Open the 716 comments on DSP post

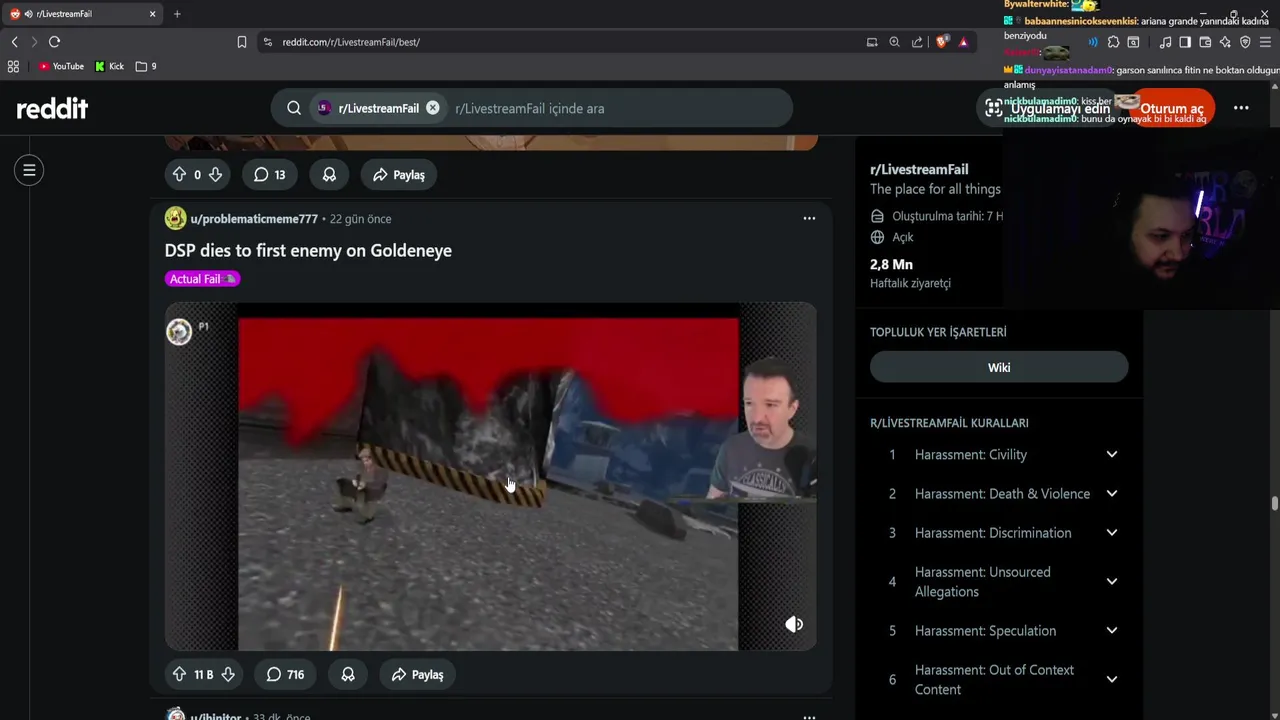pos(285,674)
